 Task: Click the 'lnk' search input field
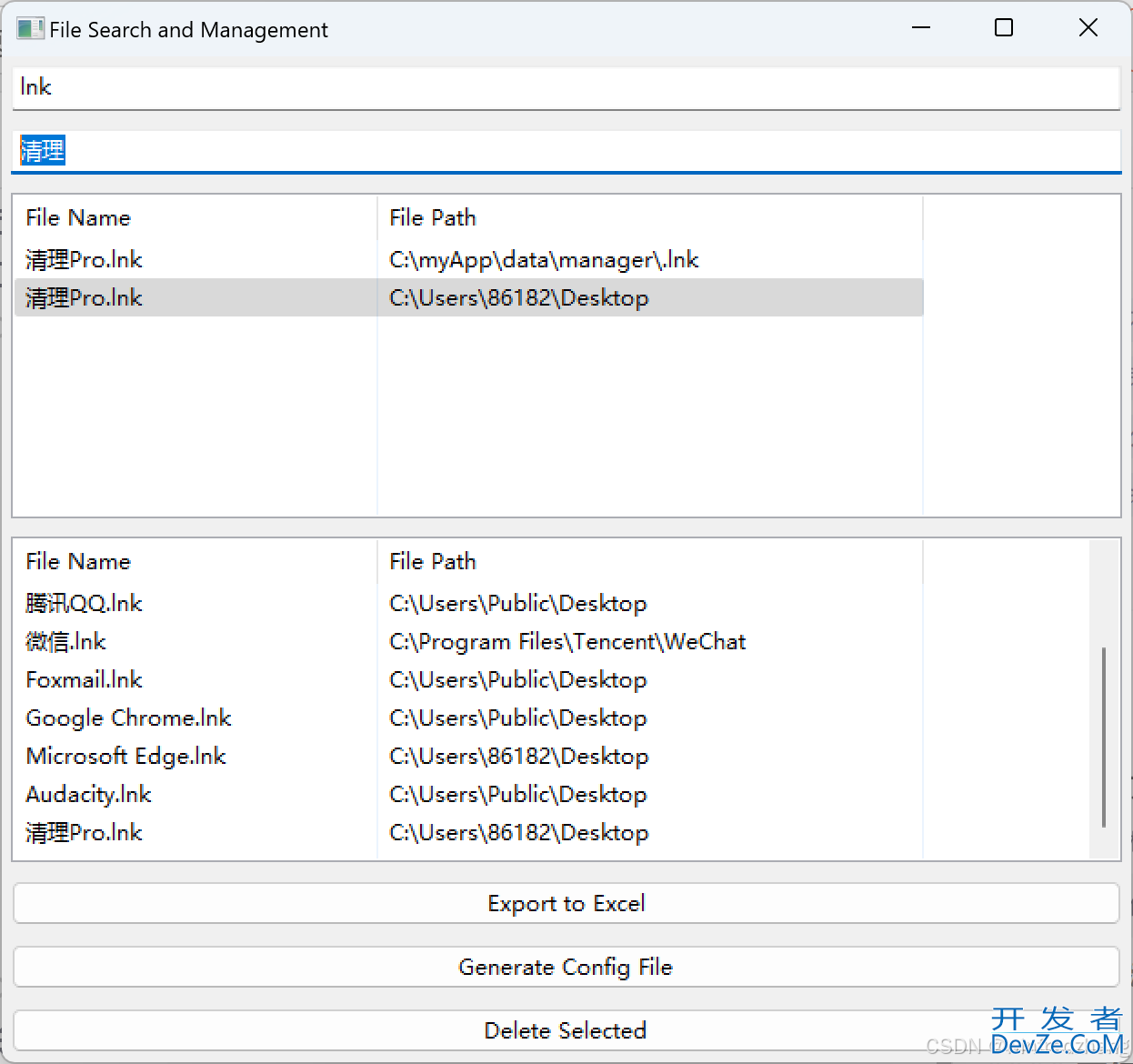coord(566,88)
